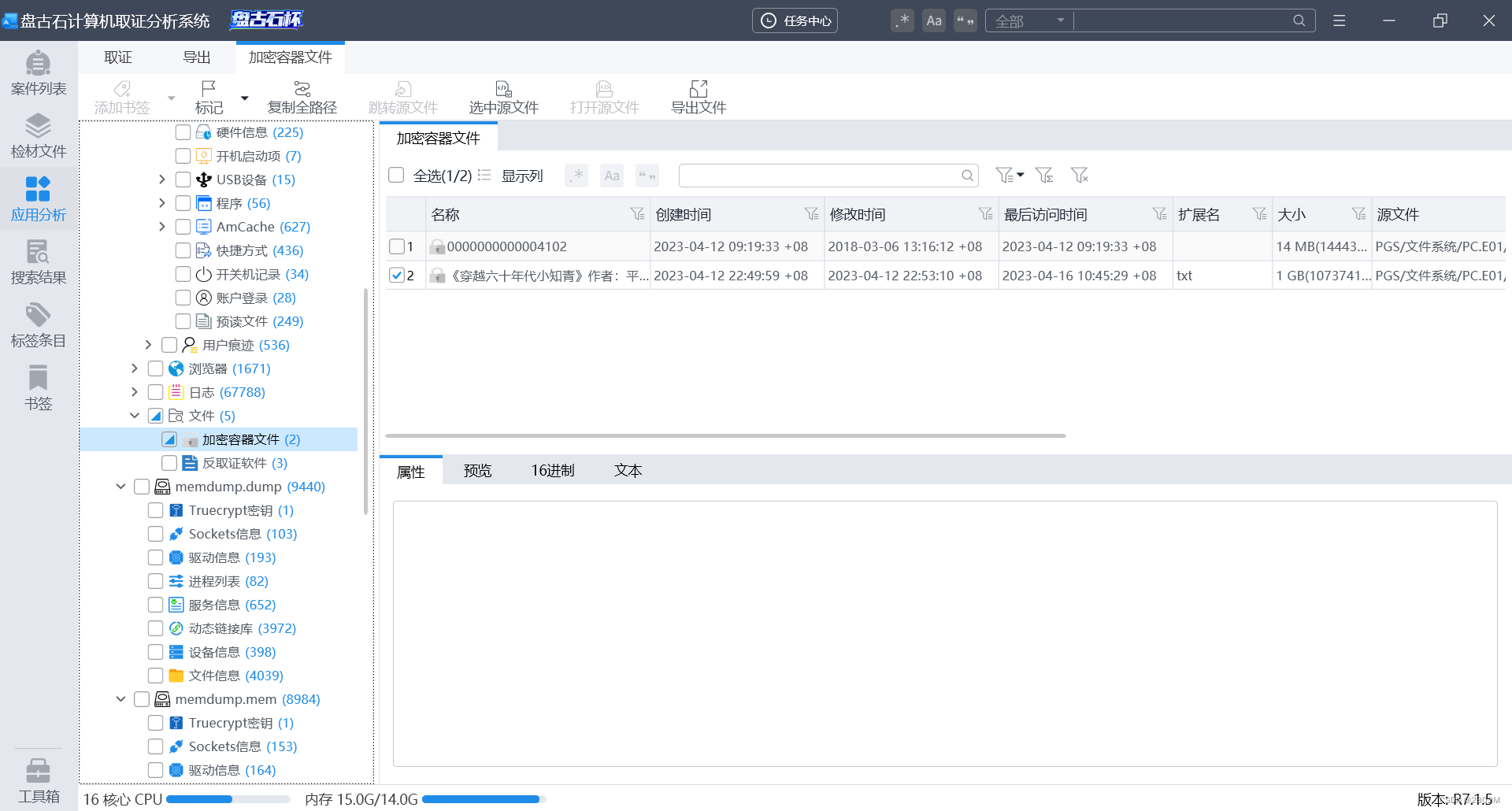The height and width of the screenshot is (811, 1512).
Task: Check the memdump.mem (8984) checkbox
Action: (141, 699)
